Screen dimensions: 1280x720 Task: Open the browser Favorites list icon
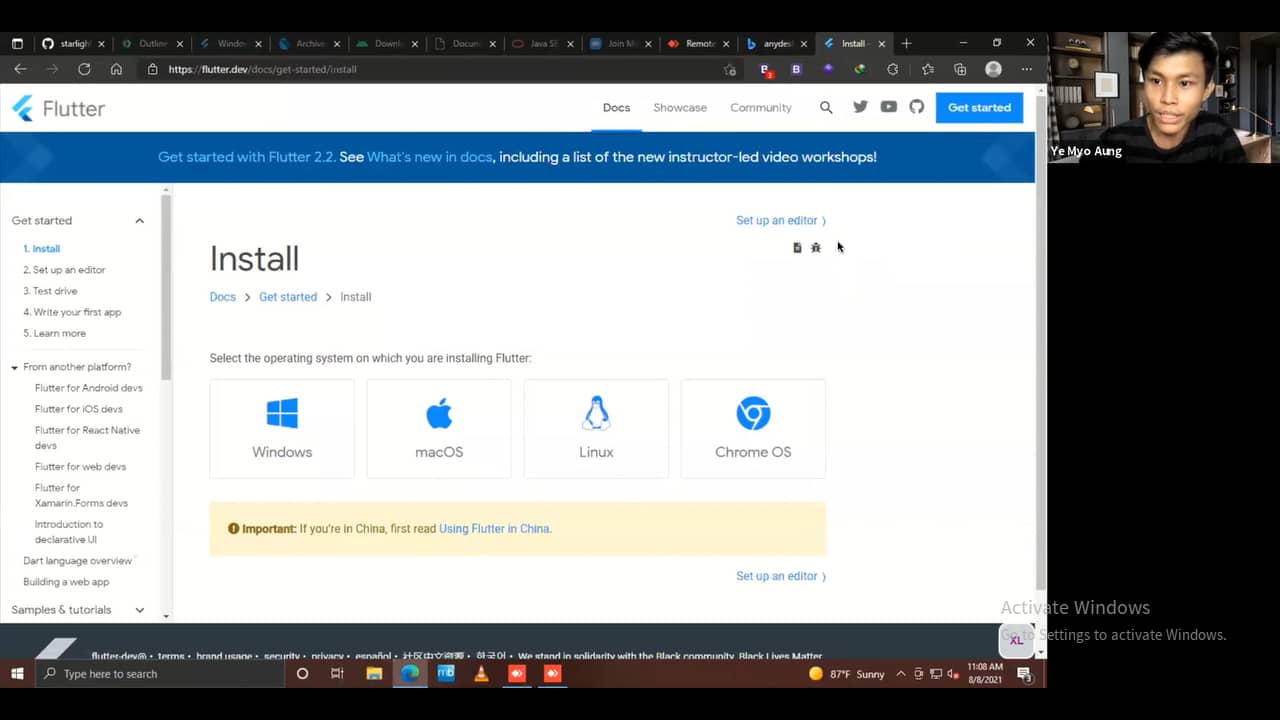click(927, 69)
